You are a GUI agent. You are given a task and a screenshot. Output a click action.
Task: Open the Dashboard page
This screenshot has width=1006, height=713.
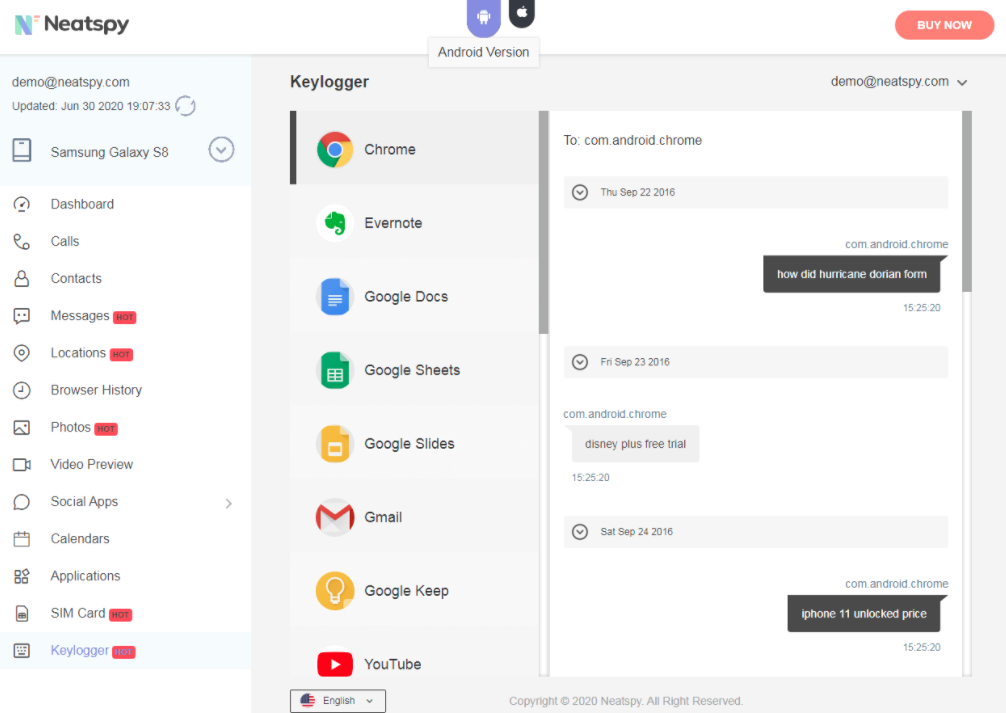click(x=82, y=204)
